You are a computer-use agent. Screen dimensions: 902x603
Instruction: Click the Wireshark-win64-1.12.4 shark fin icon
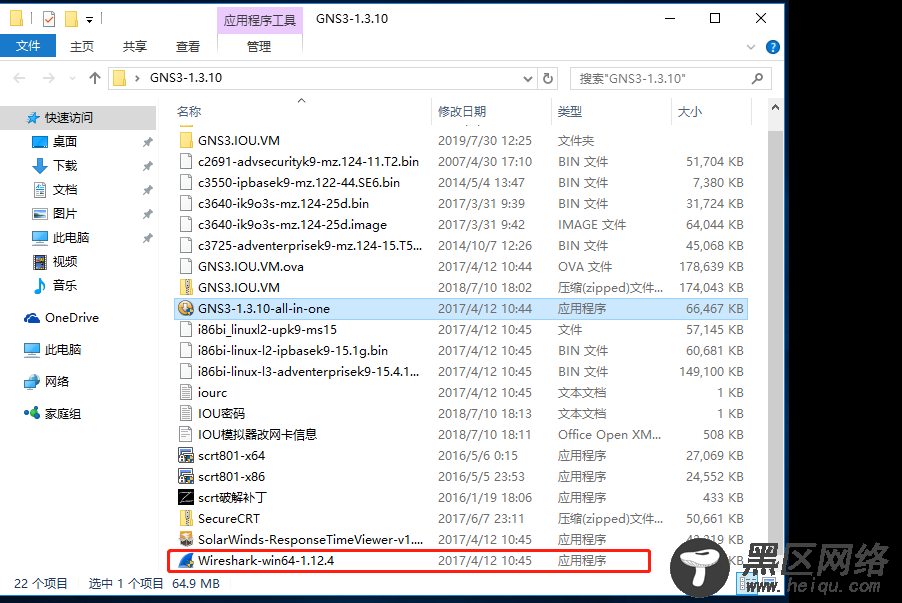(x=186, y=560)
